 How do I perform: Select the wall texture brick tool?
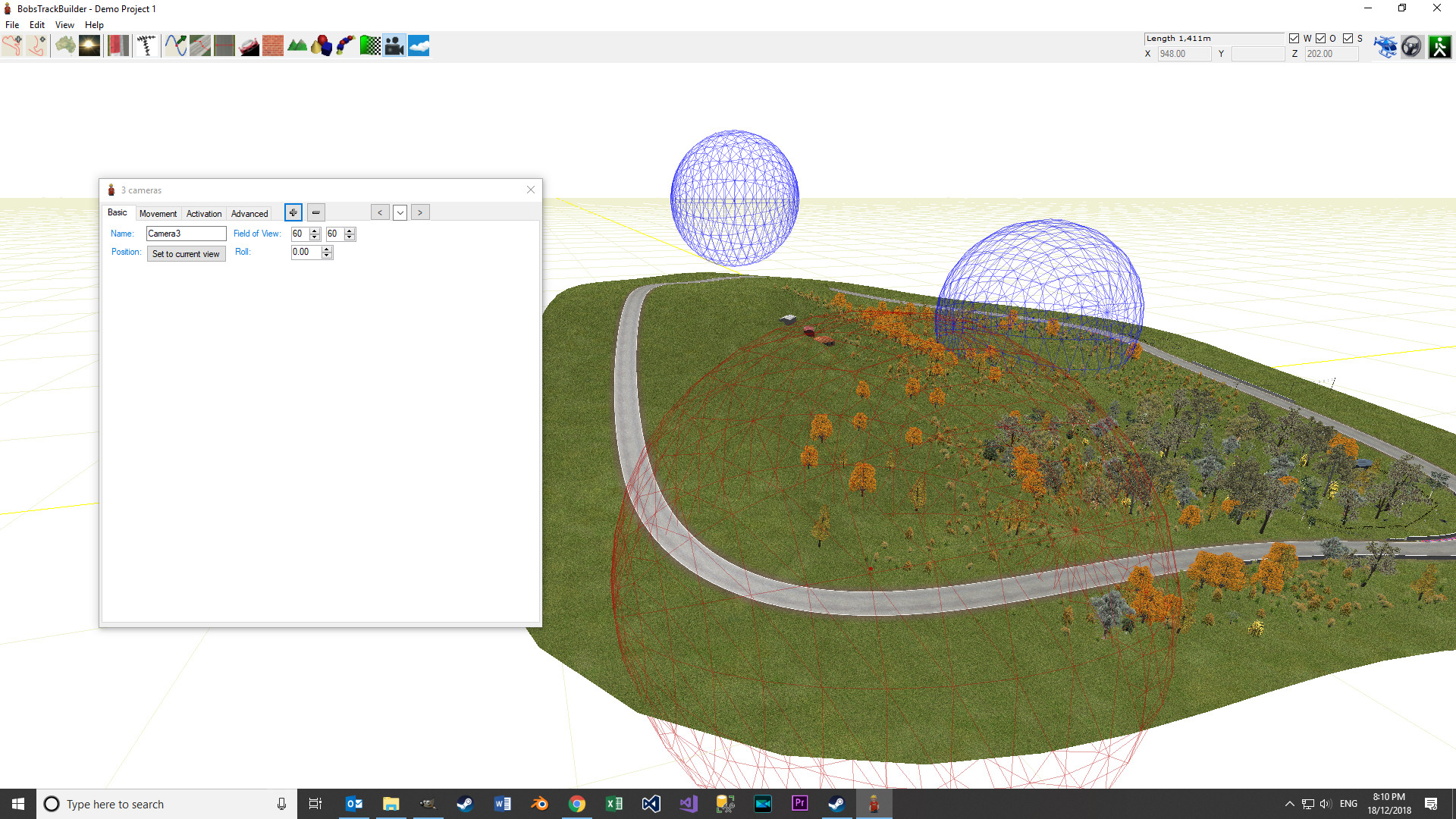tap(273, 45)
